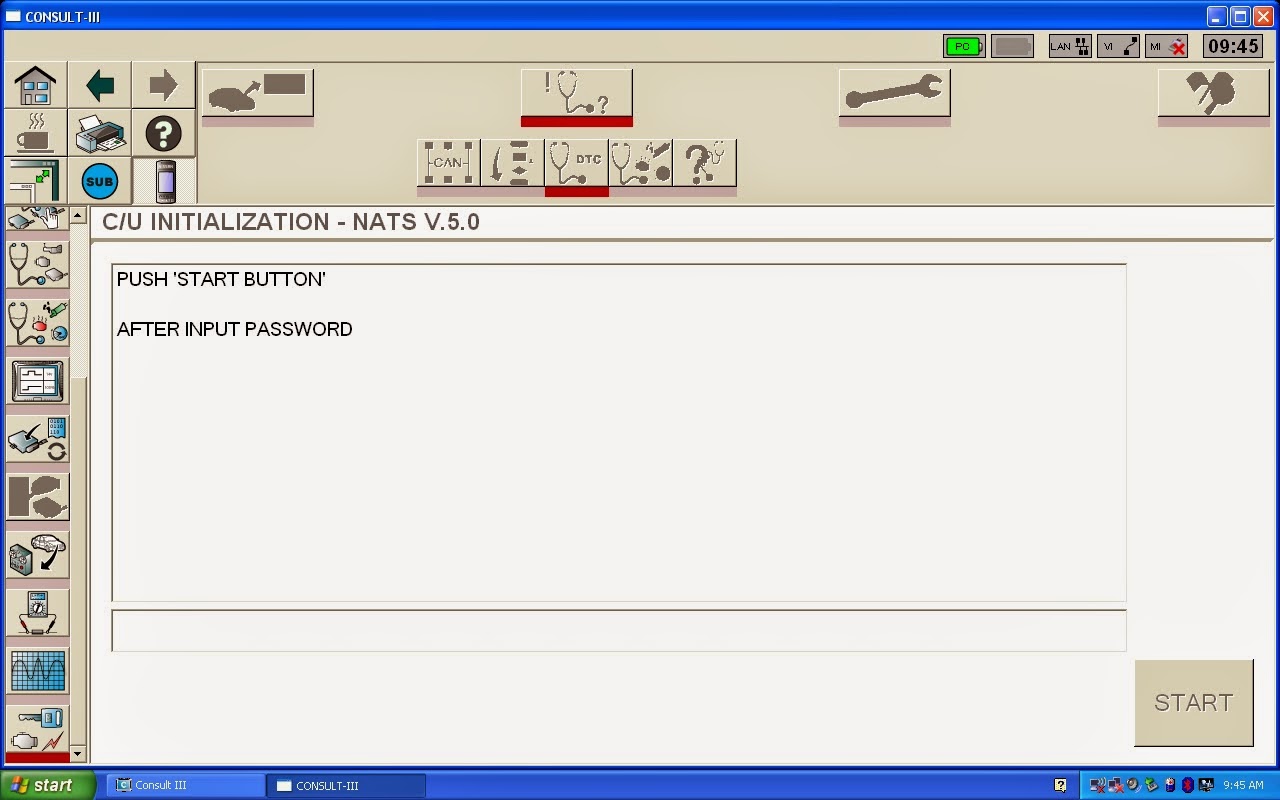Click the LAN connection status icon
Viewport: 1280px width, 800px height.
pos(1069,46)
